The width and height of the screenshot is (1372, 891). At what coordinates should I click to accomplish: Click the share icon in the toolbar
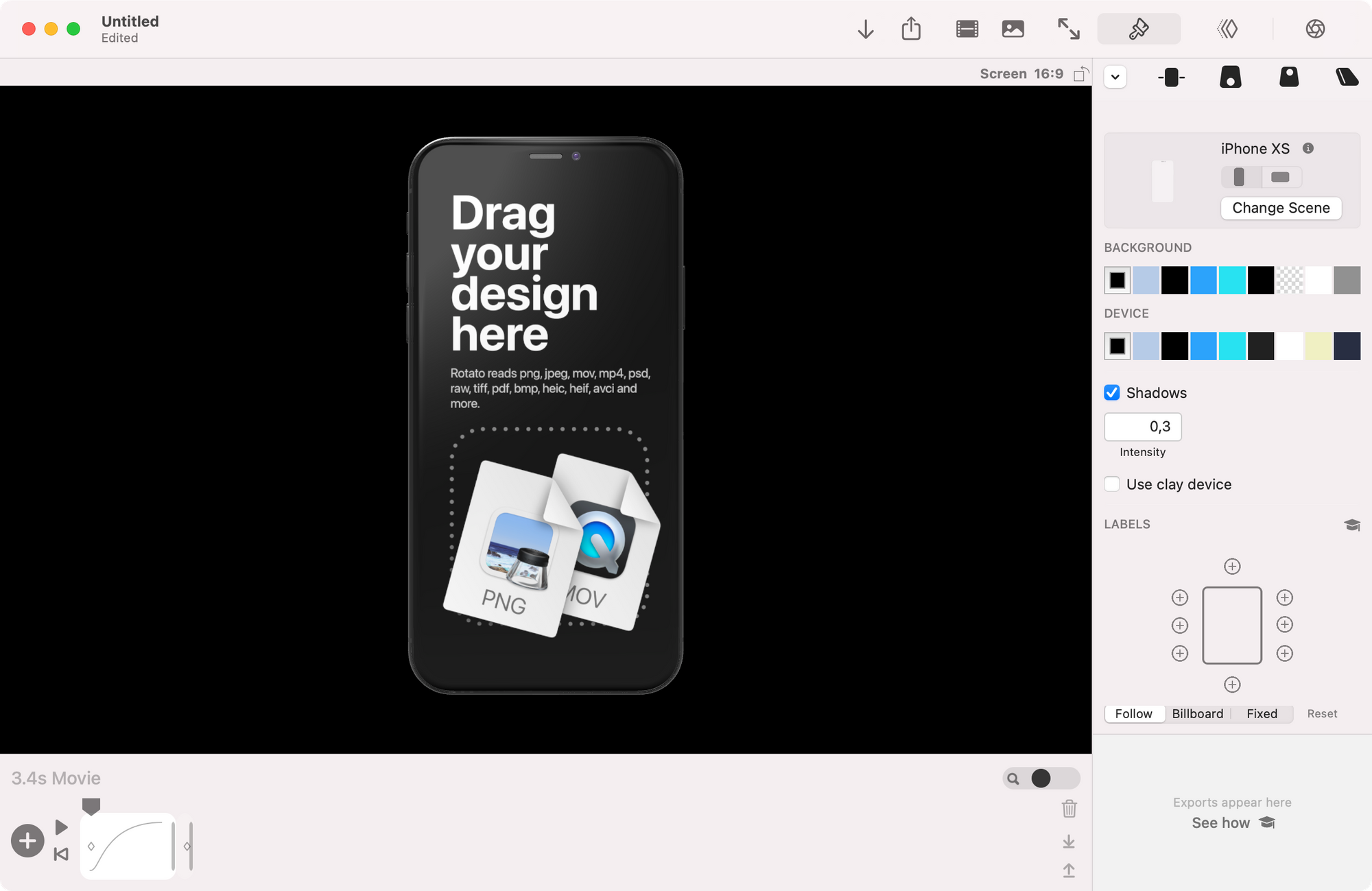tap(911, 29)
